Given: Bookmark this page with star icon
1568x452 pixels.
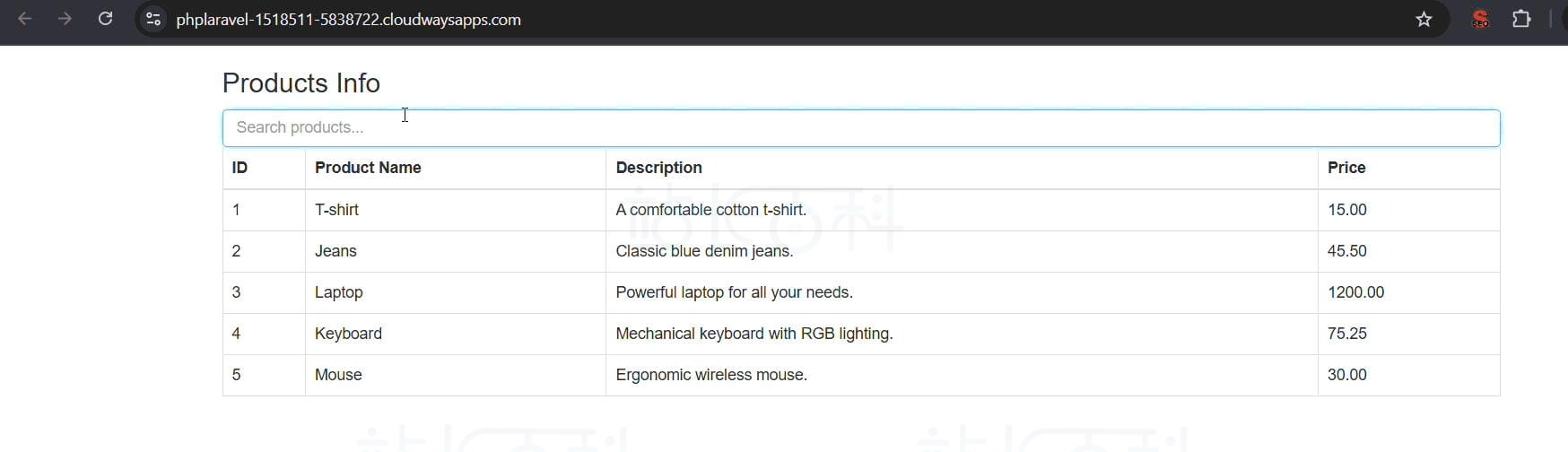Looking at the screenshot, I should [x=1424, y=19].
